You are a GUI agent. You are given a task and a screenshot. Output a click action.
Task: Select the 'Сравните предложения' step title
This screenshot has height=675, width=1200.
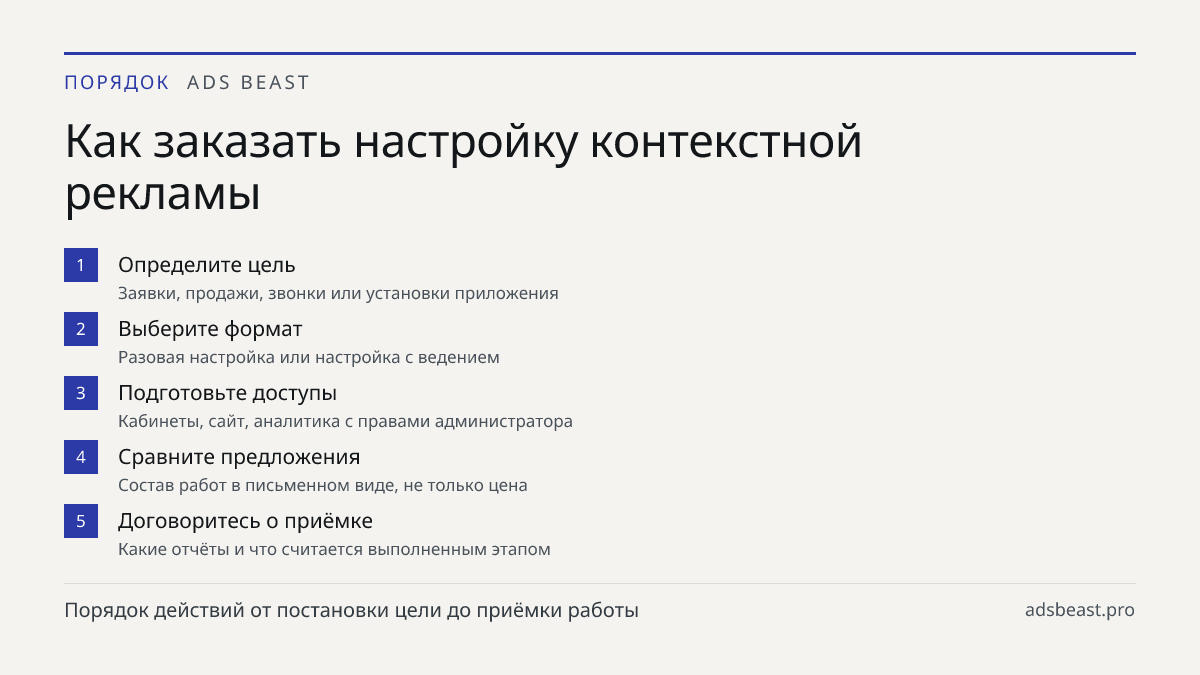[239, 457]
